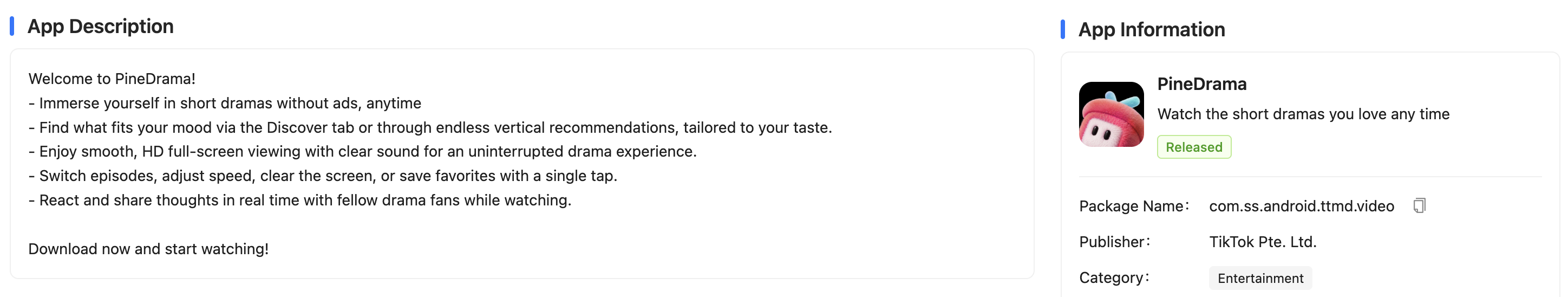Select the Entertainment category tag
The height and width of the screenshot is (297, 1568).
1260,278
